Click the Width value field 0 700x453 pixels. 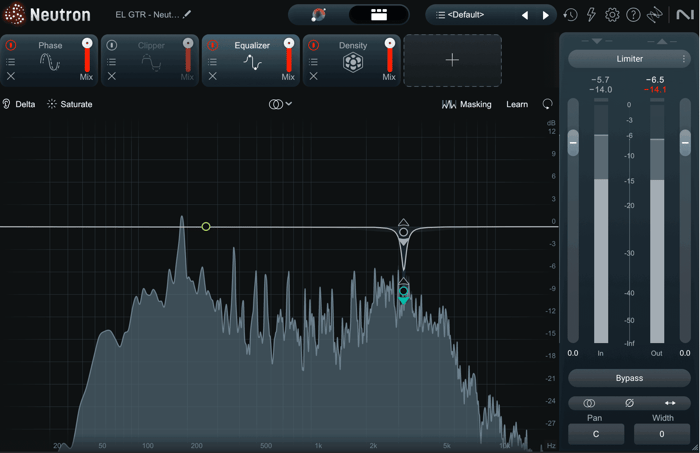click(662, 434)
